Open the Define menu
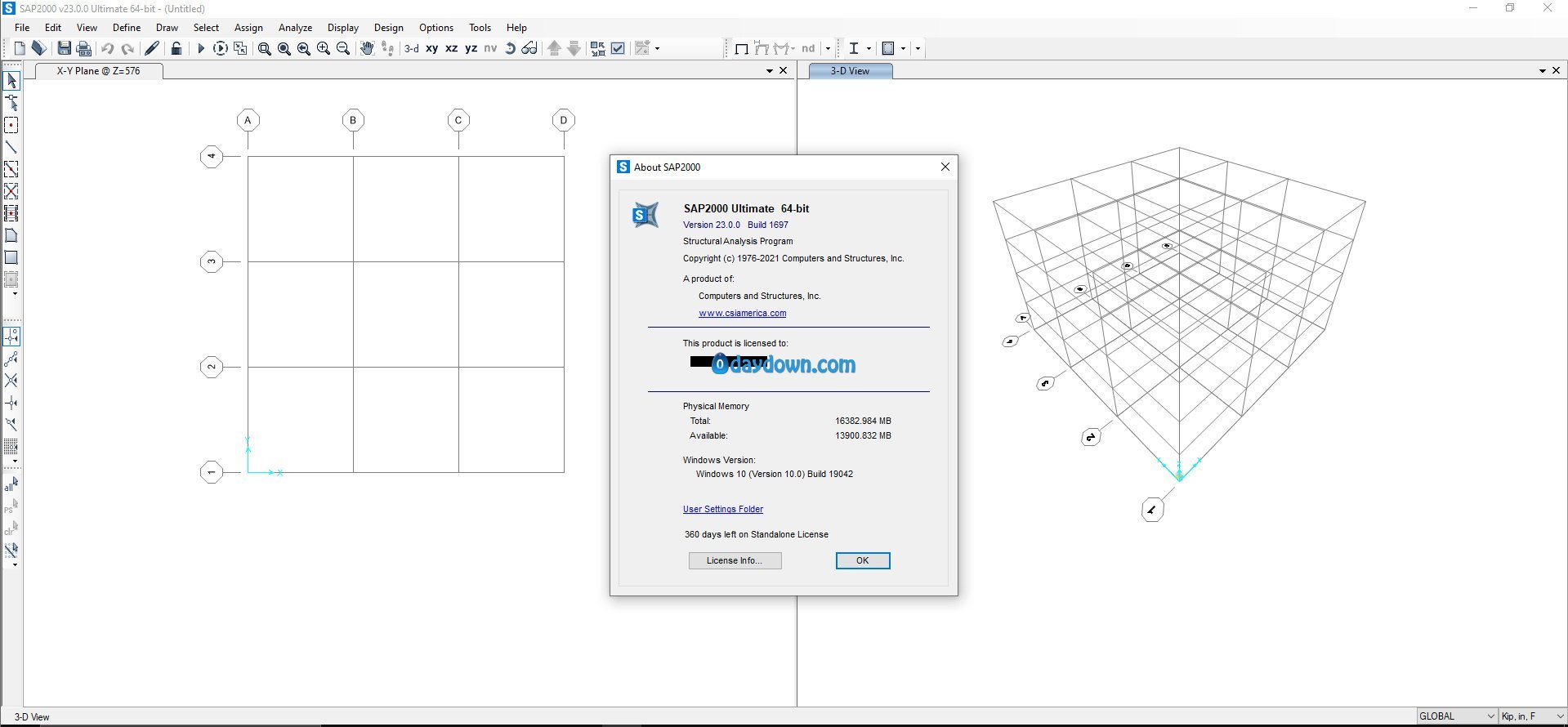The height and width of the screenshot is (727, 1568). (127, 28)
